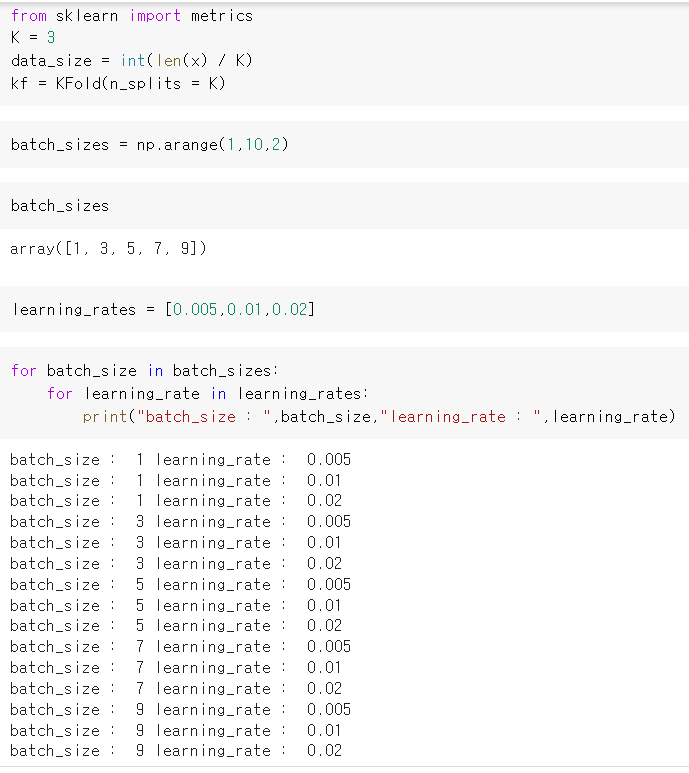The width and height of the screenshot is (689, 773).
Task: Click the output 'array([1, 3, 5, 7, 9])'
Action: click(x=108, y=248)
